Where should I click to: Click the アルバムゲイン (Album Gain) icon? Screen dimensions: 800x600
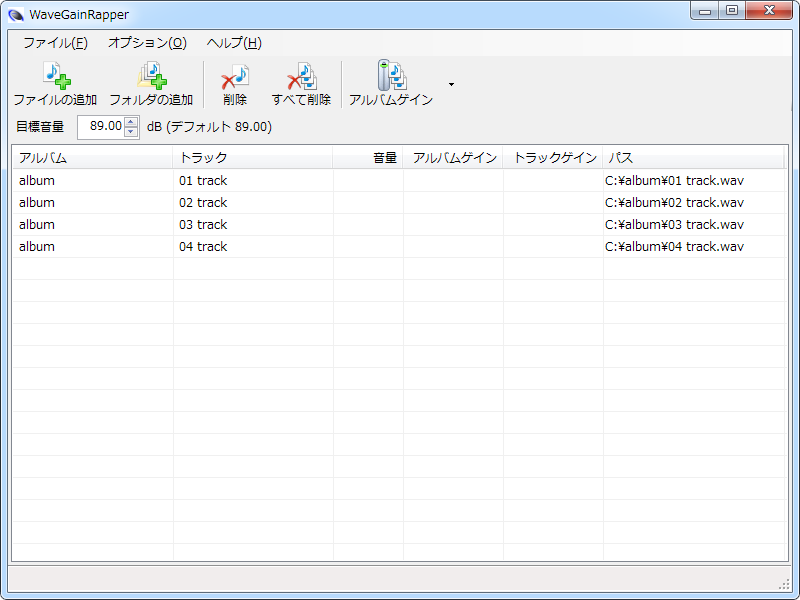click(390, 77)
